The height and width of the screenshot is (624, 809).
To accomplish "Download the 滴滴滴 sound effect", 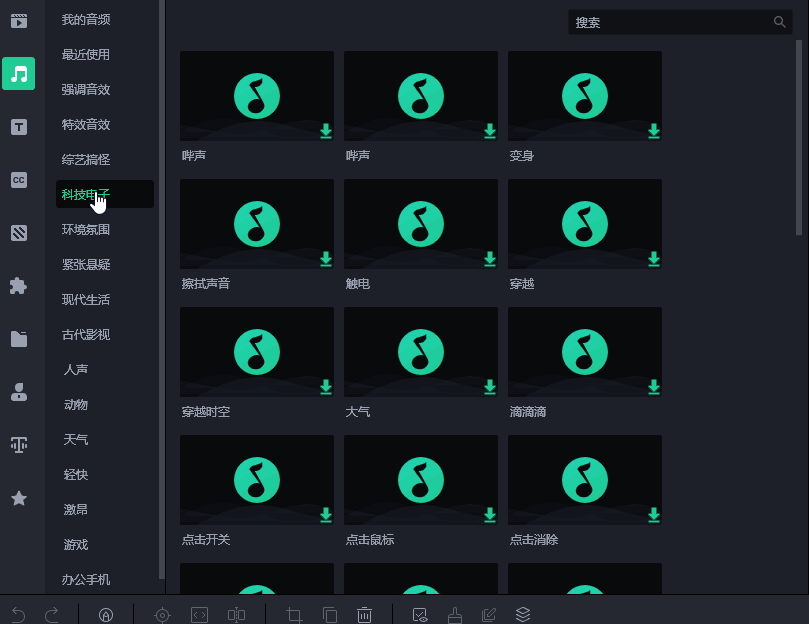I will [x=654, y=387].
